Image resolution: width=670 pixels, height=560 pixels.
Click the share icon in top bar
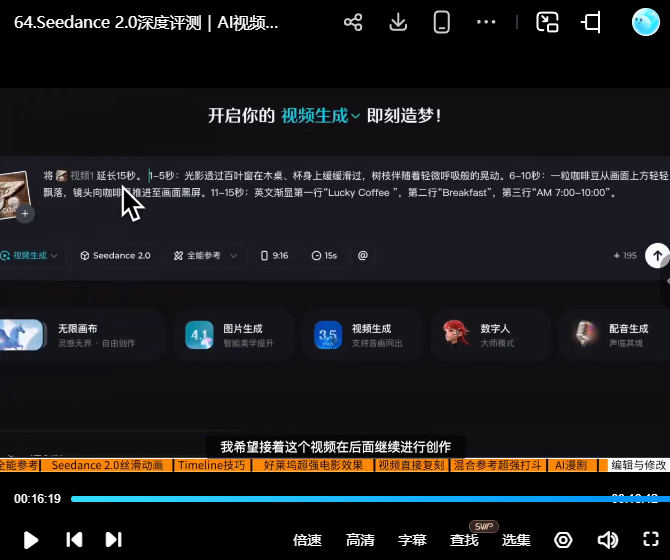point(352,22)
